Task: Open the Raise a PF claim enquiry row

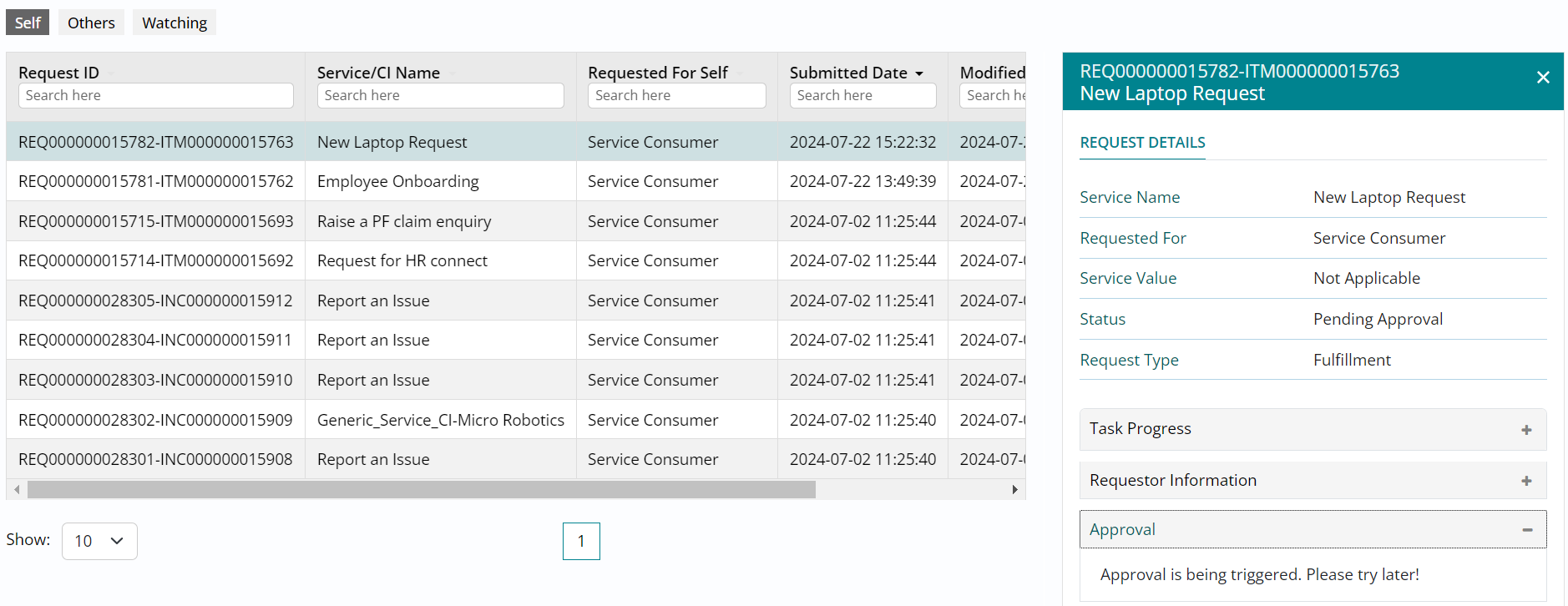Action: [404, 221]
